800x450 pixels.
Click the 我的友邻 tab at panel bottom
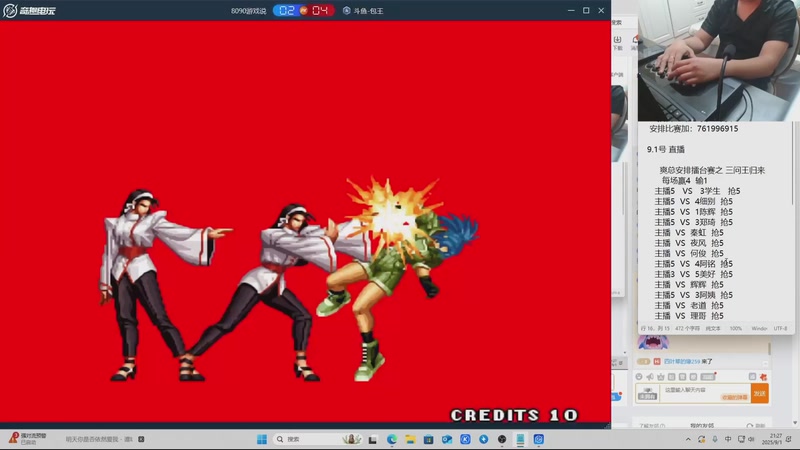pos(702,426)
